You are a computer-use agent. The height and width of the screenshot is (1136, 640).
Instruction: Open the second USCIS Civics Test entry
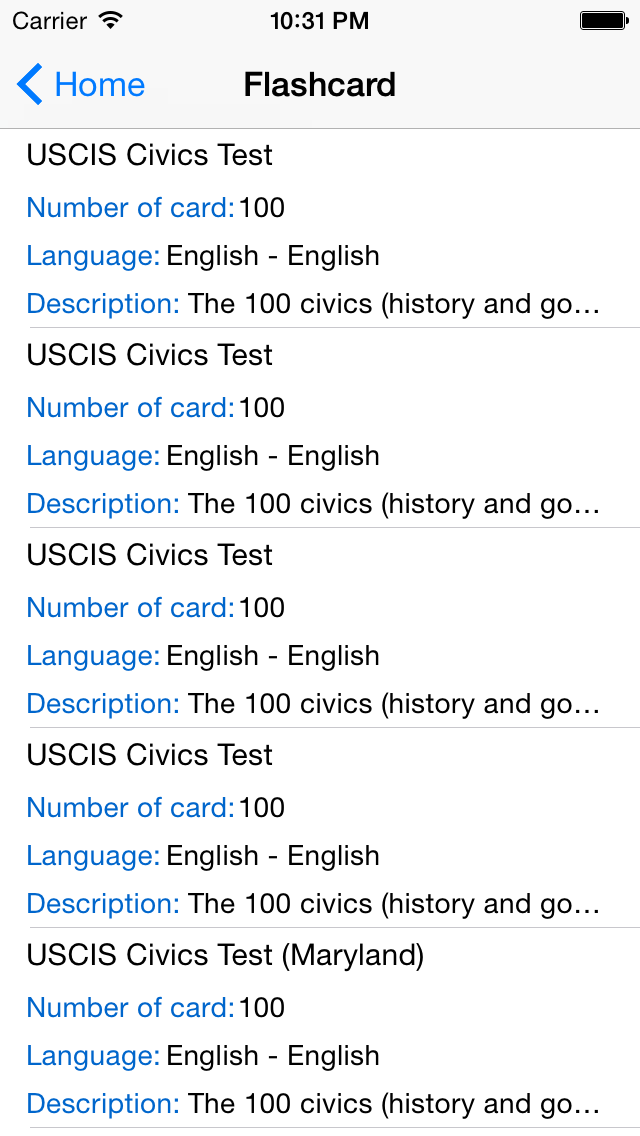coord(150,355)
